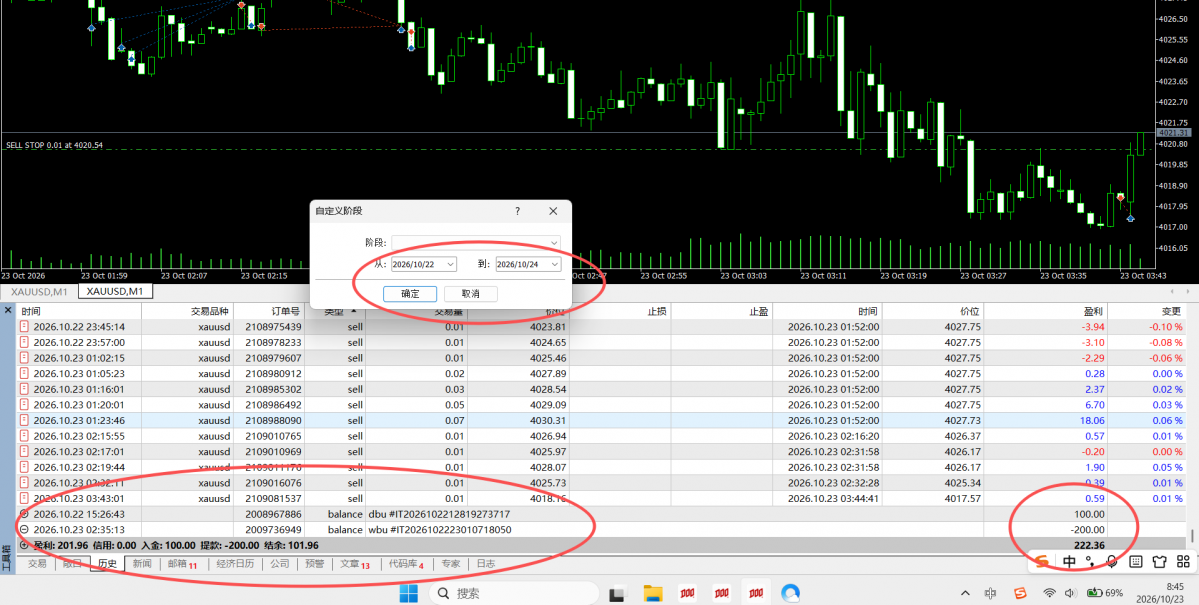Click the Sogou icon in system tray

(x=1020, y=593)
